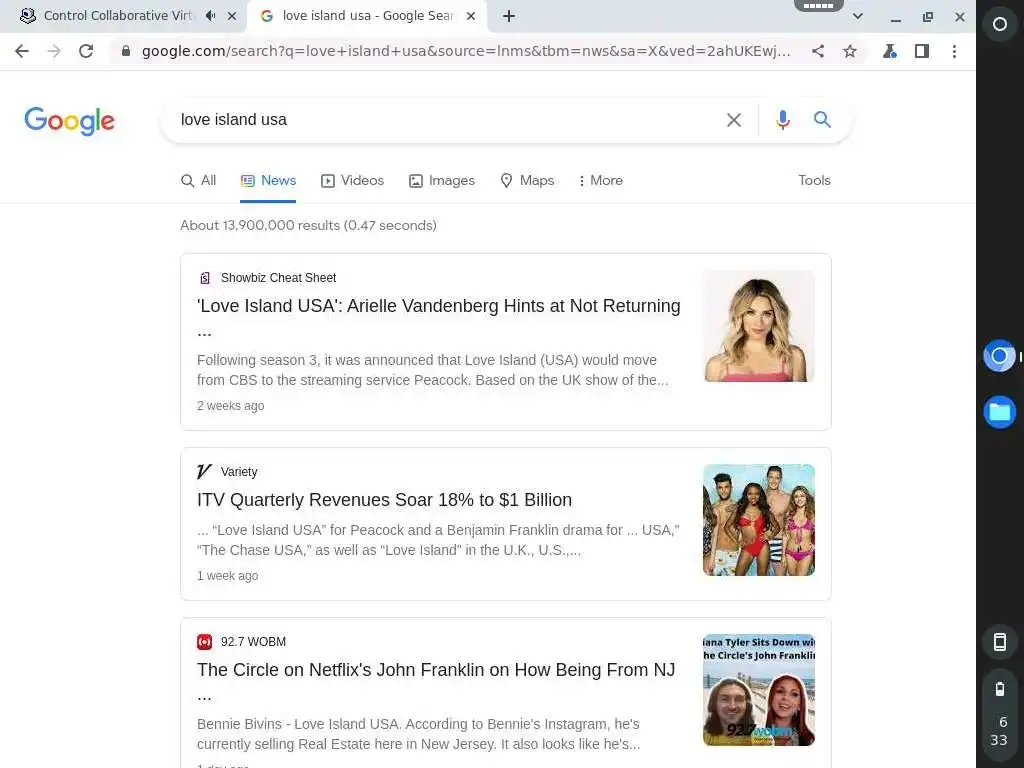Clear the search box text
Image resolution: width=1024 pixels, height=768 pixels.
coord(734,120)
